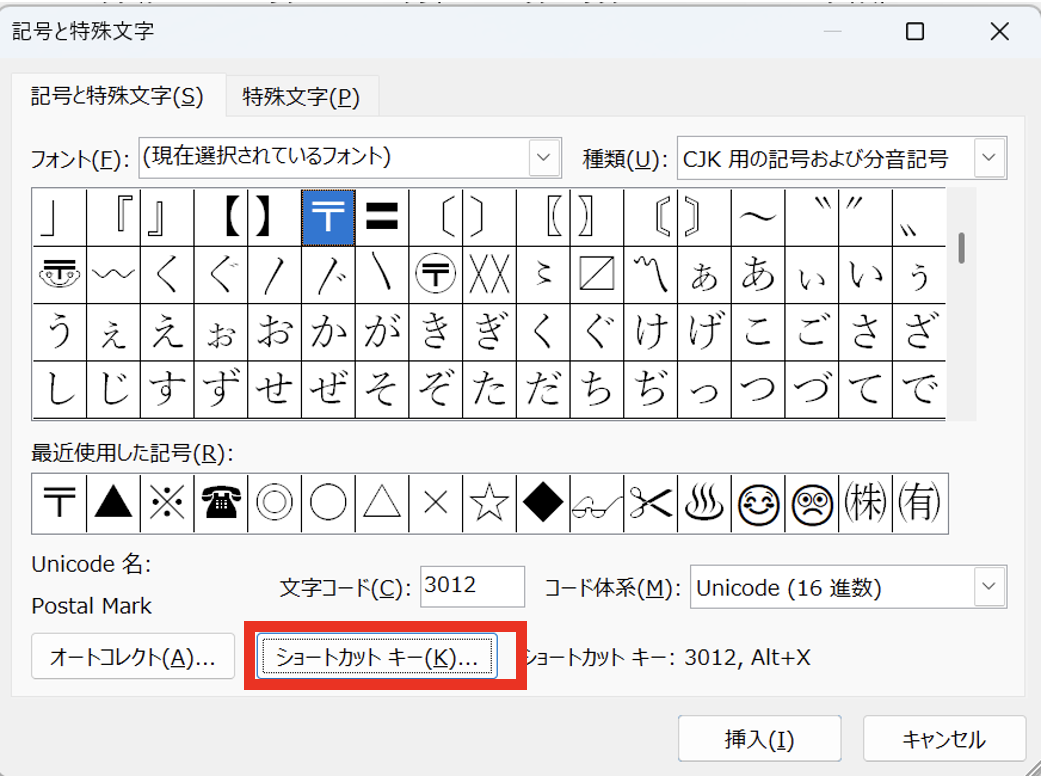1048x782 pixels.
Task: Select the 記号と特殊文字 tab
Action: [x=117, y=97]
